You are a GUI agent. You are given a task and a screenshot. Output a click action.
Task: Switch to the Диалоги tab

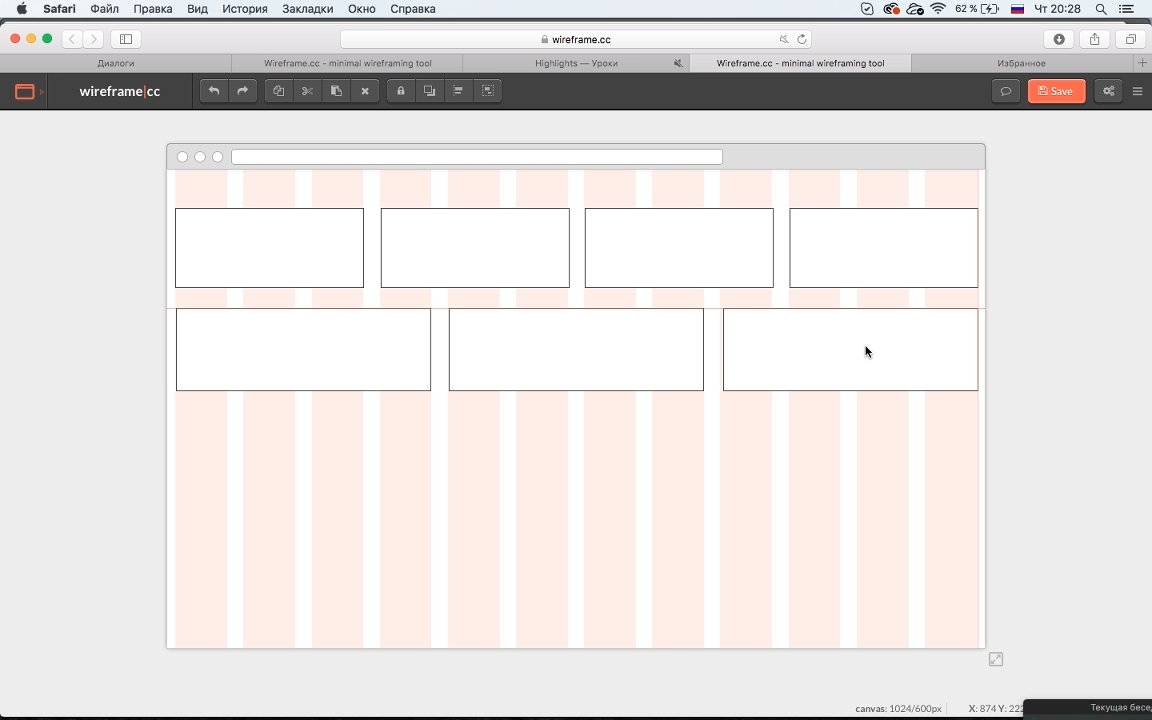coord(115,63)
